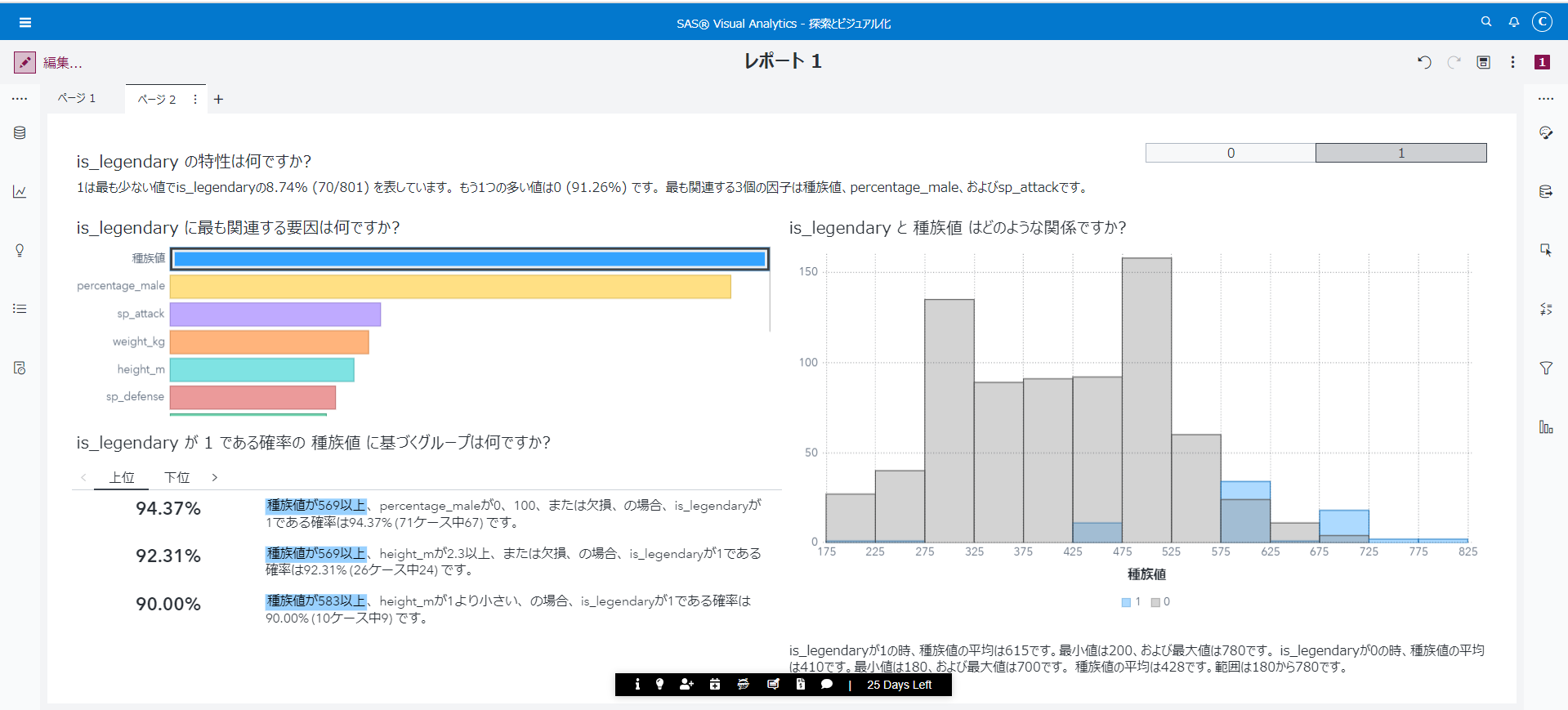Open the ページ 2 tab options menu

coord(195,100)
